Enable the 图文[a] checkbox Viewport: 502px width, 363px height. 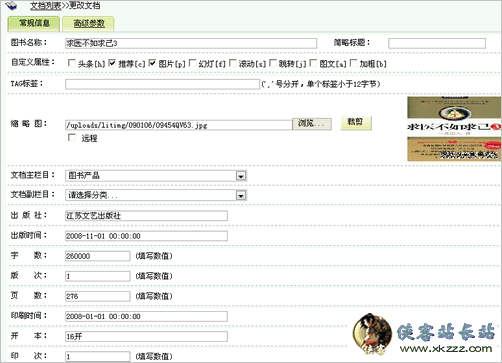point(313,63)
